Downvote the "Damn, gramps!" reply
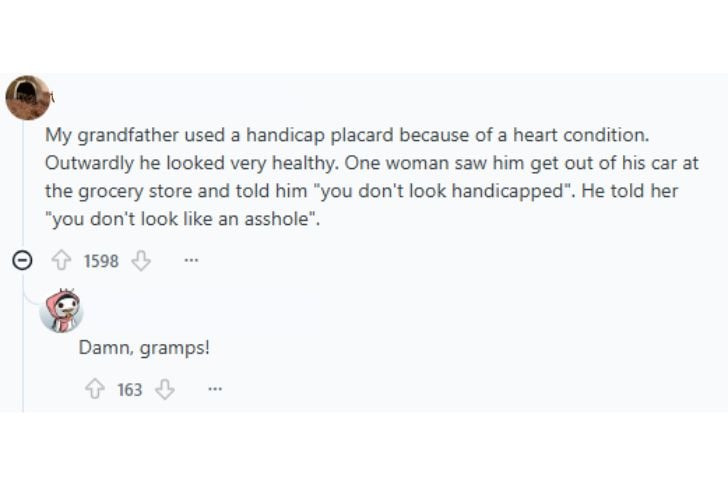 coord(165,389)
